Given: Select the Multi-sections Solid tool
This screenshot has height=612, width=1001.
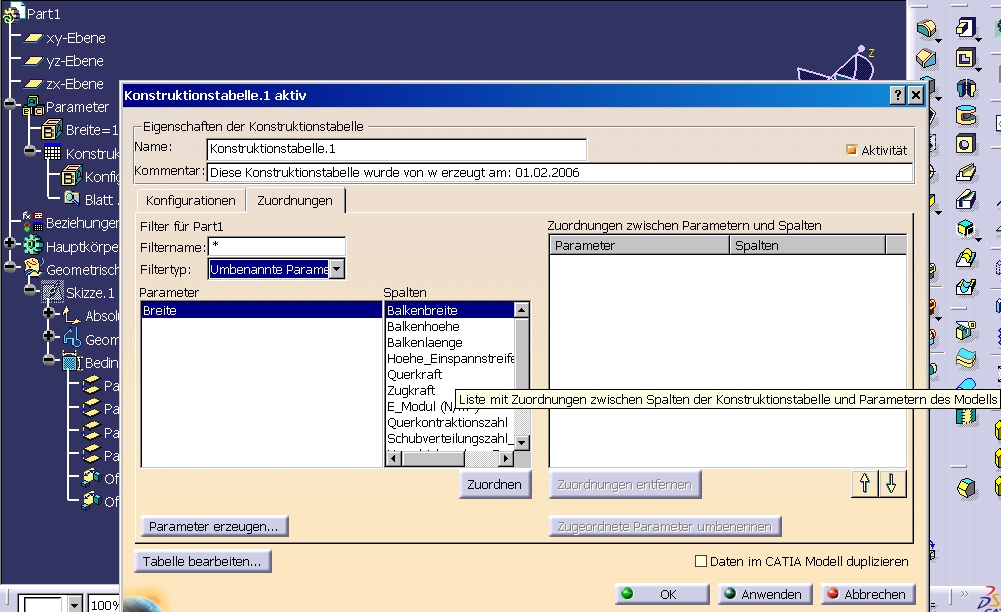Looking at the screenshot, I should click(x=965, y=258).
